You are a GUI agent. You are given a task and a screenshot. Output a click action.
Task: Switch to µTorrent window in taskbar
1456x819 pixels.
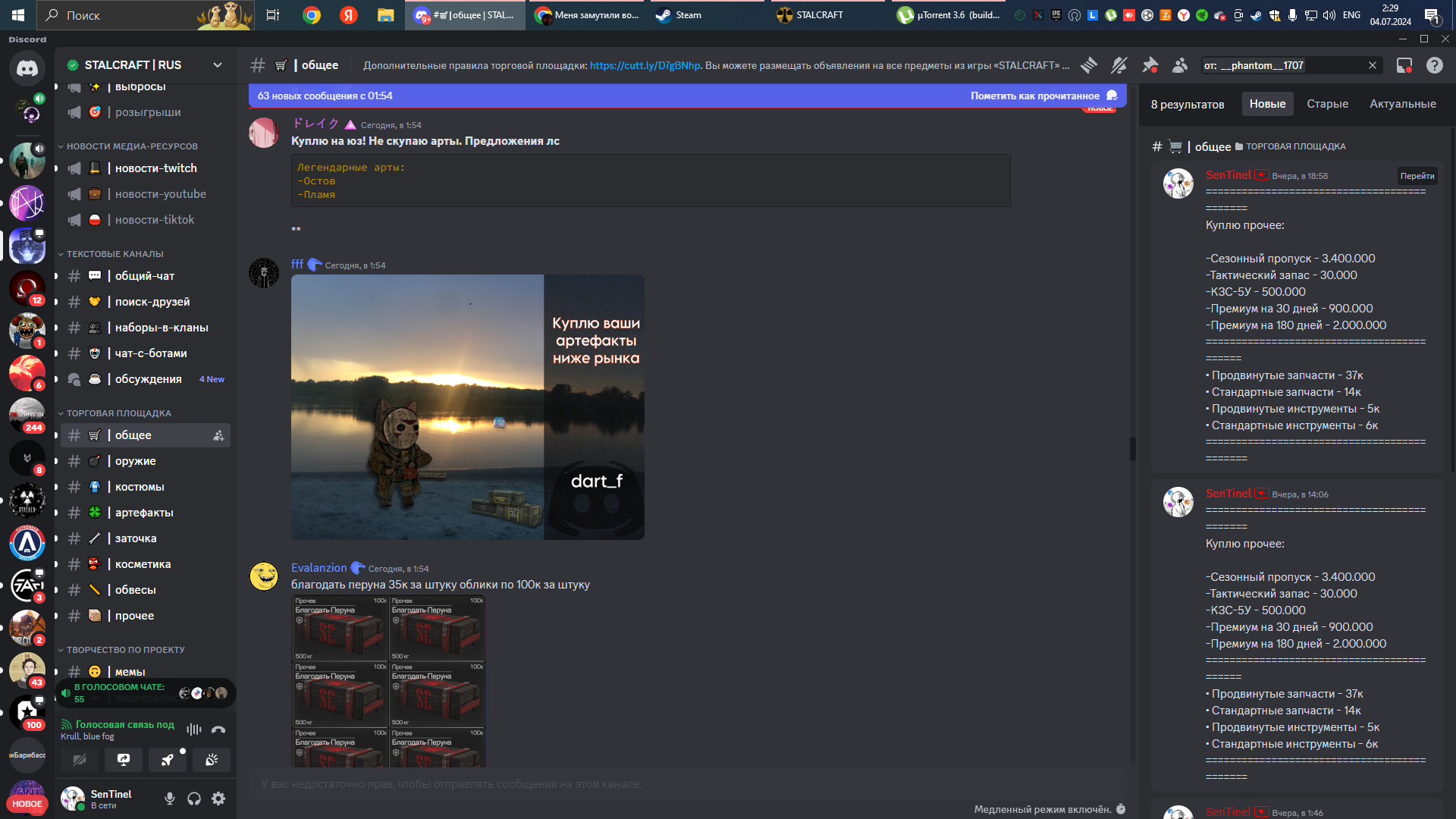point(950,15)
